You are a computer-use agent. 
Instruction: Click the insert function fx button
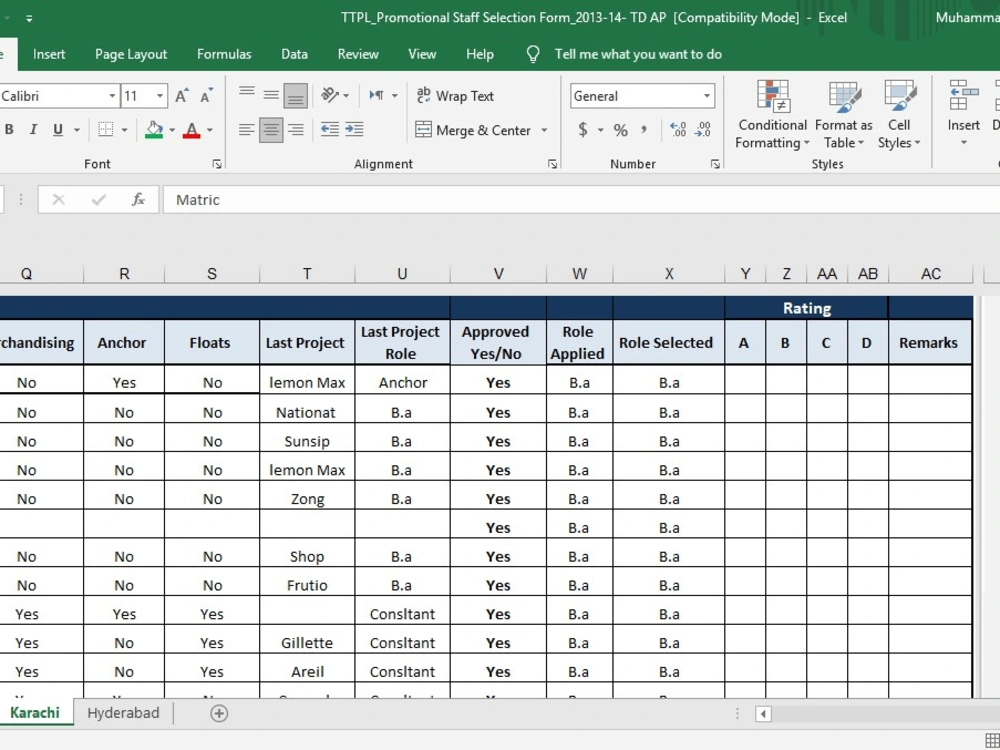tap(138, 200)
